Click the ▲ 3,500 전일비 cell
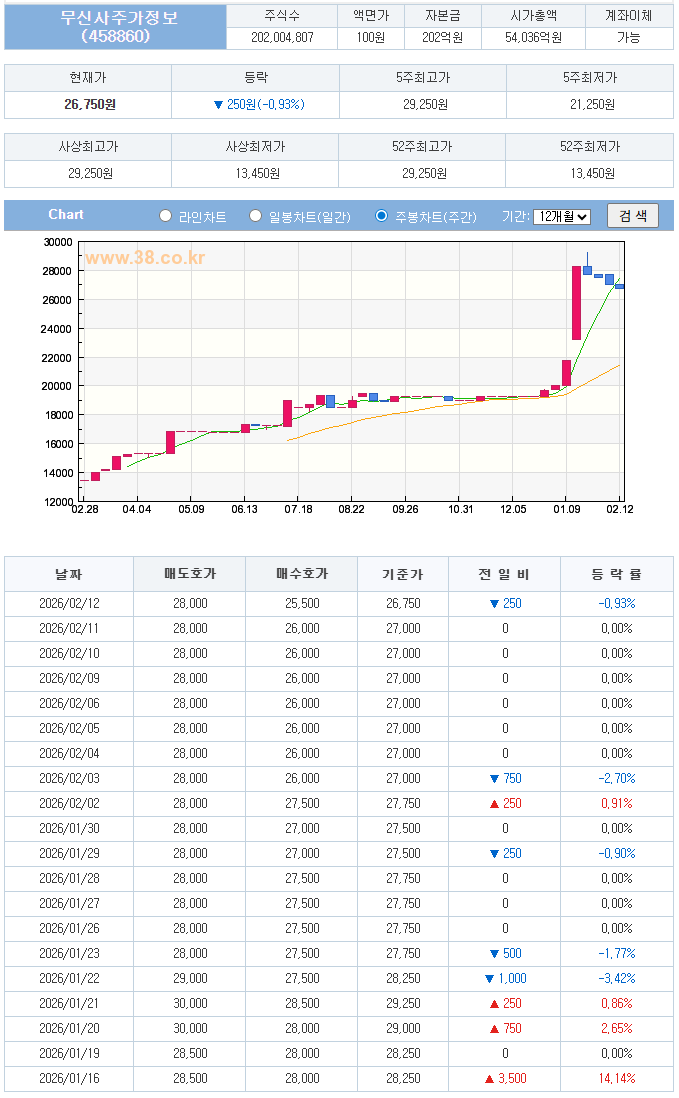 coord(505,1079)
